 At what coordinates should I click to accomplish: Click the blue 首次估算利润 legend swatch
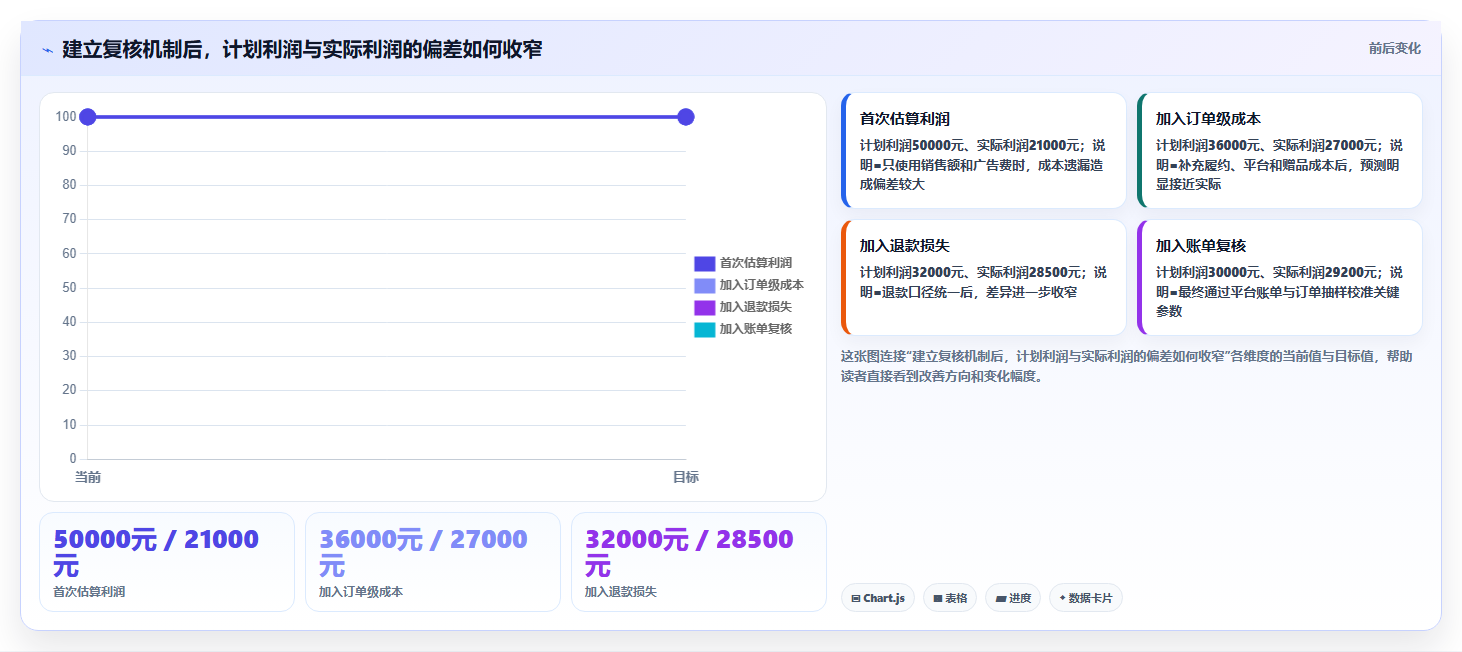pos(705,263)
